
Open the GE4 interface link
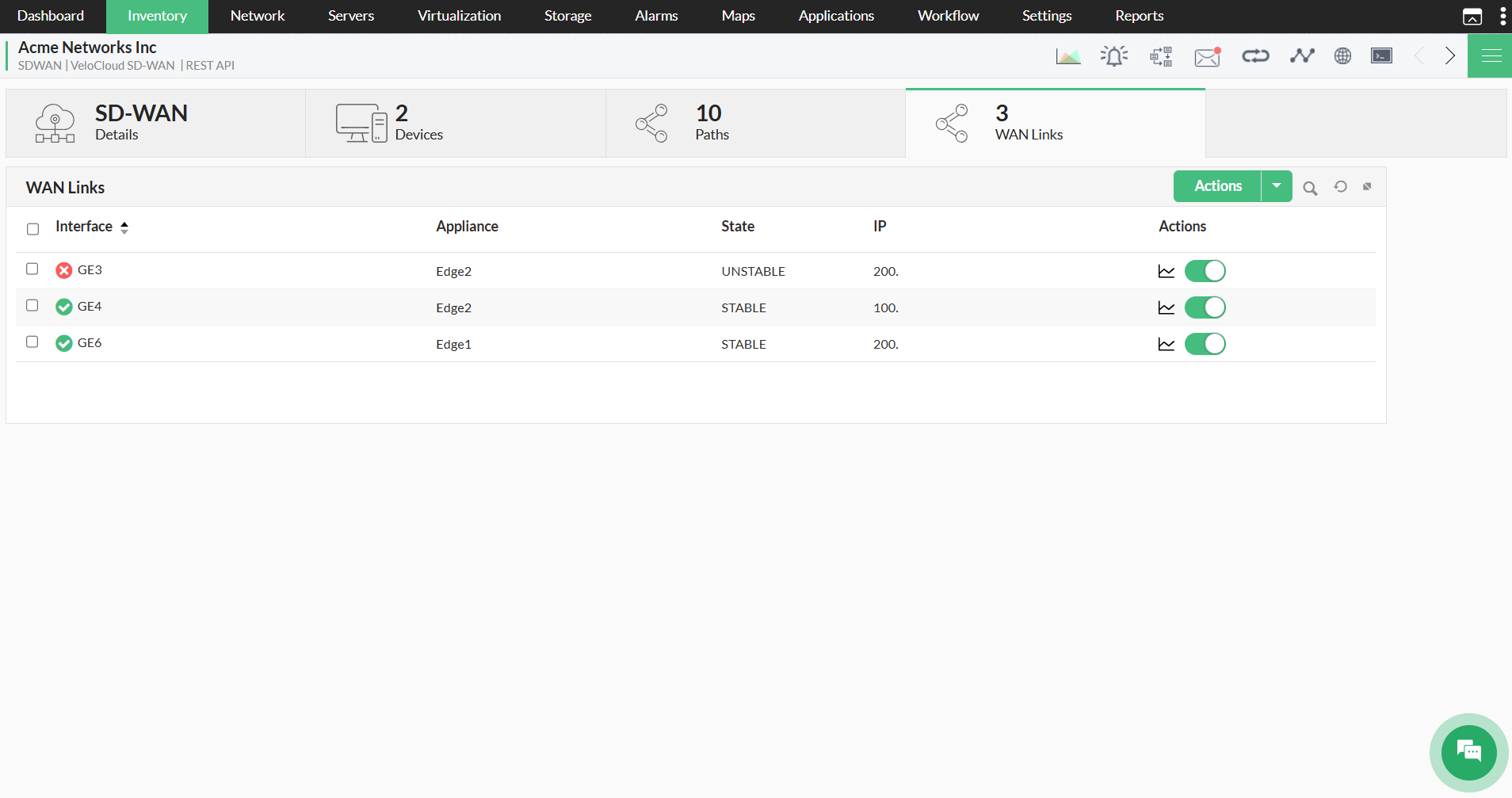click(x=90, y=307)
